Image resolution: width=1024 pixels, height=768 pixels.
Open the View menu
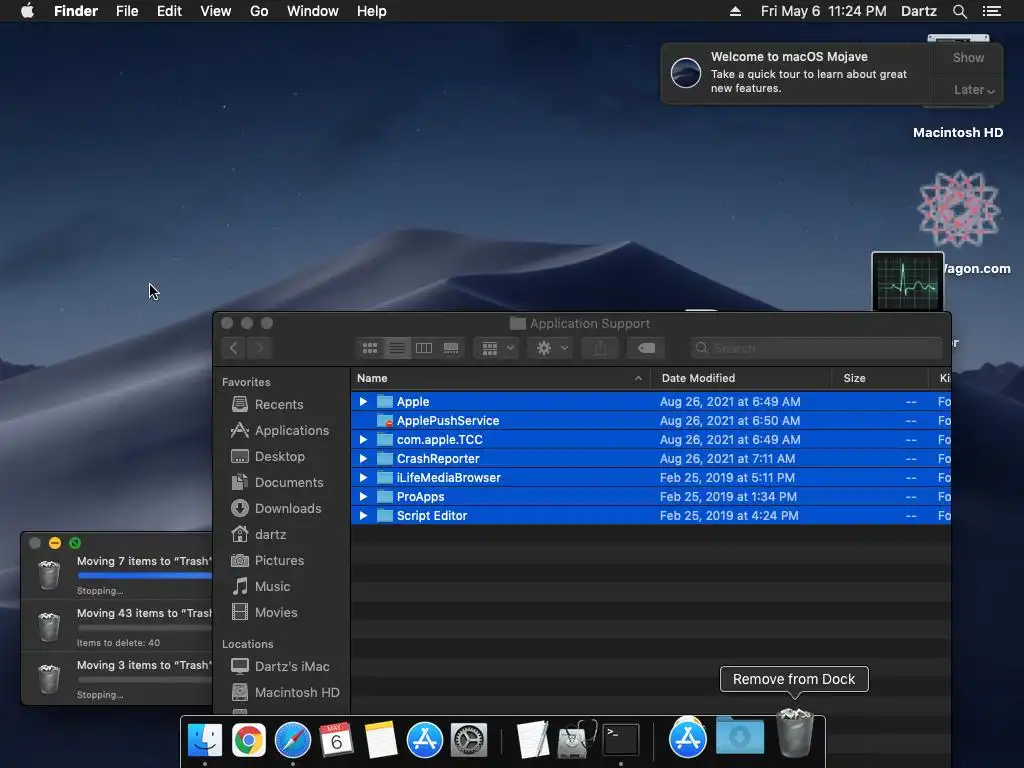pos(216,11)
